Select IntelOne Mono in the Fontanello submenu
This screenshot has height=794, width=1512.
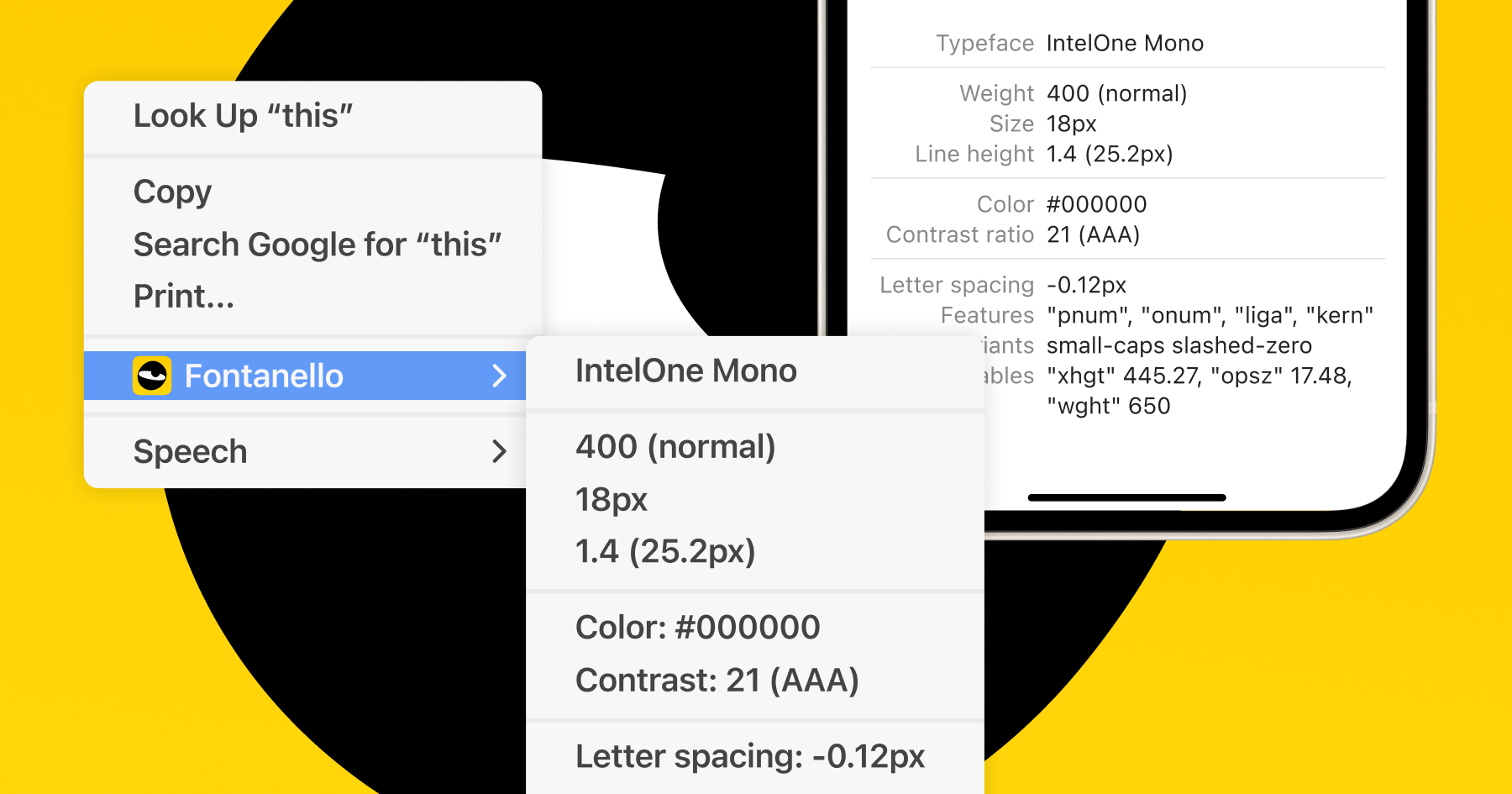pos(685,370)
